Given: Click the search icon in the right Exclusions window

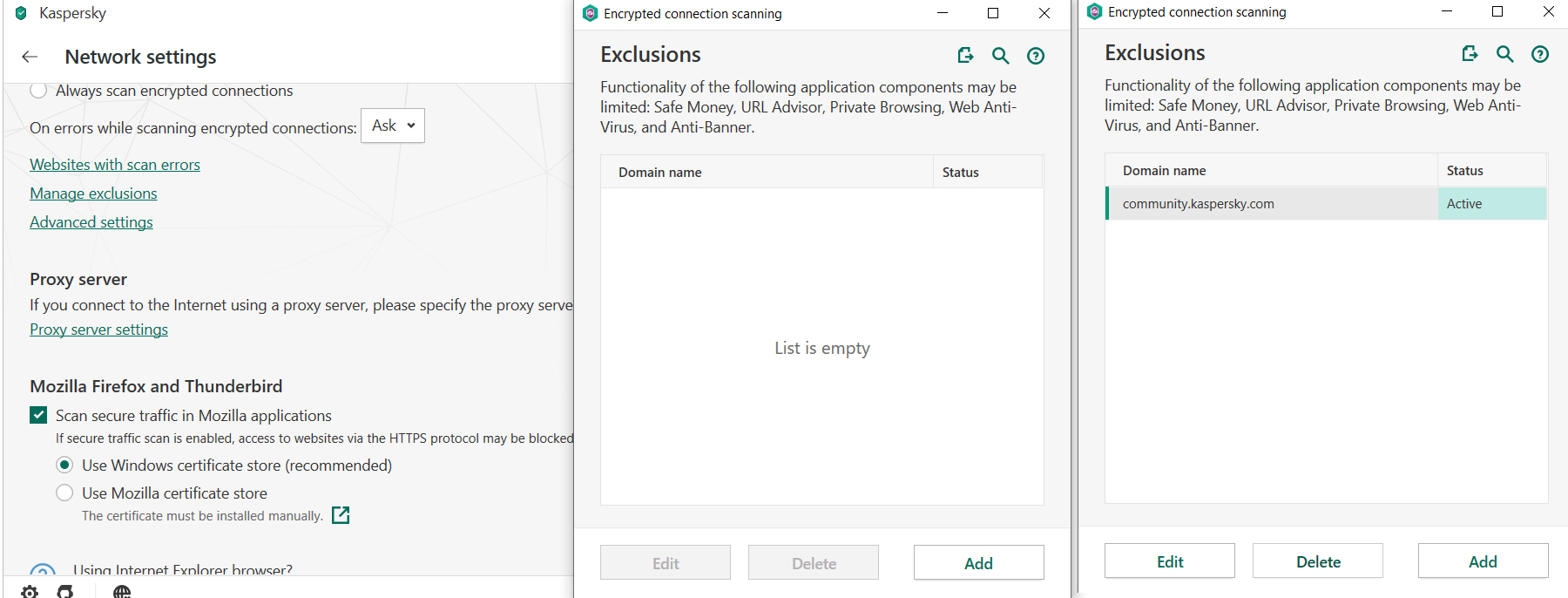Looking at the screenshot, I should click(x=1504, y=53).
